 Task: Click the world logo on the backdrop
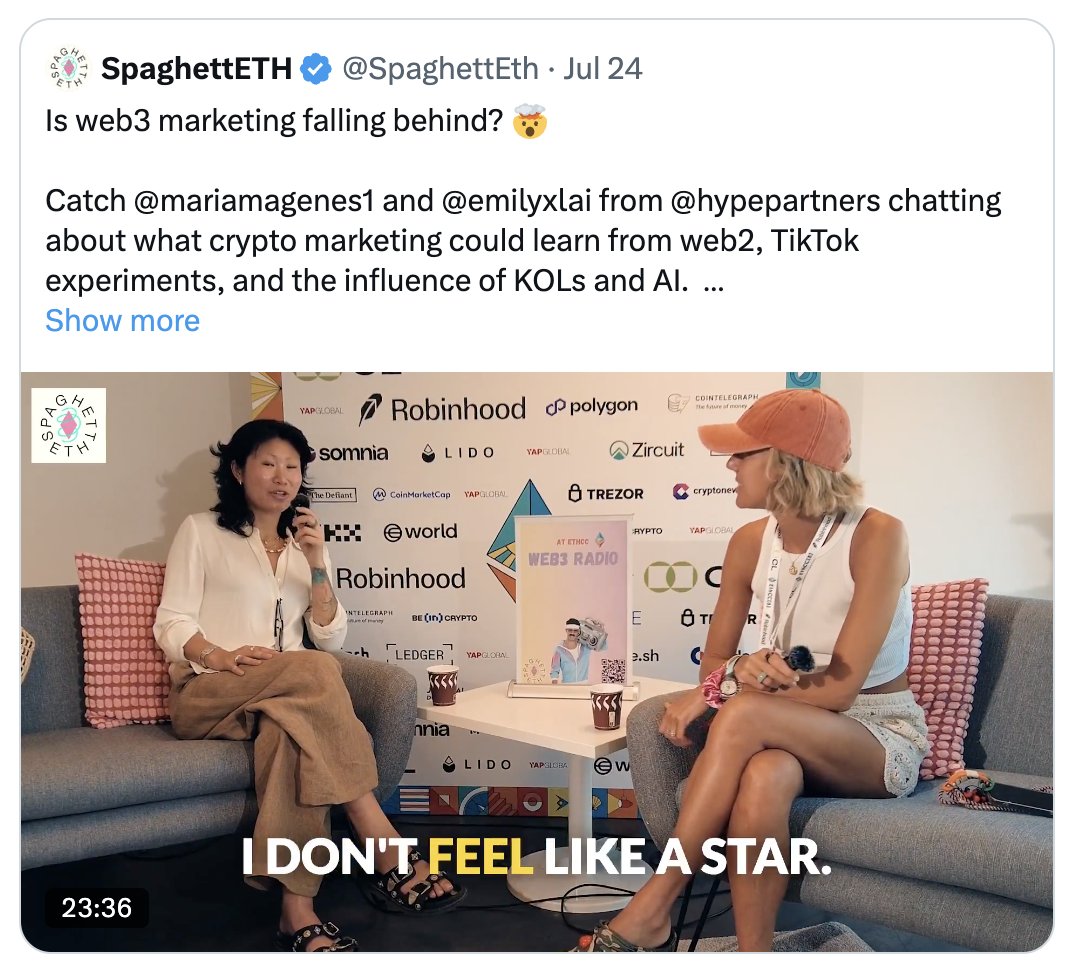pyautogui.click(x=420, y=532)
